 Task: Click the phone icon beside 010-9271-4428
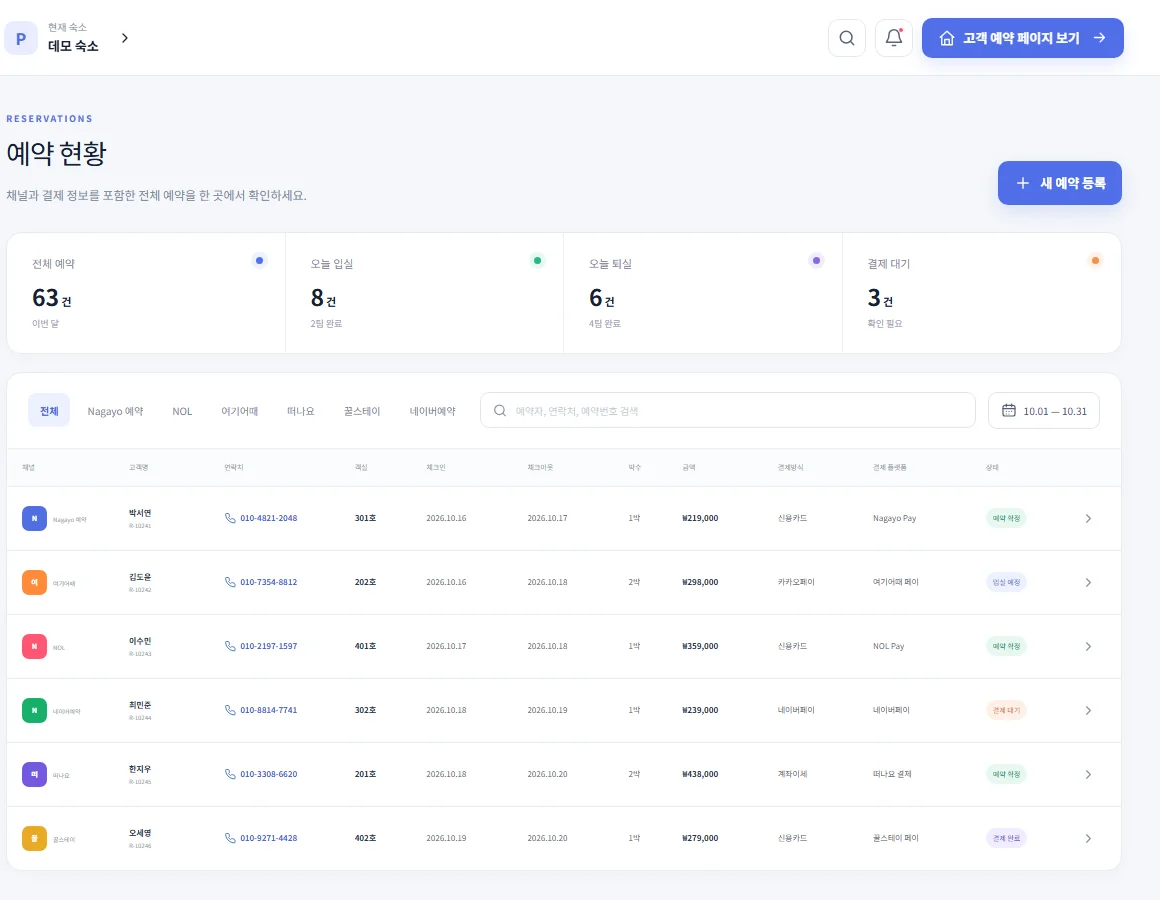point(230,838)
